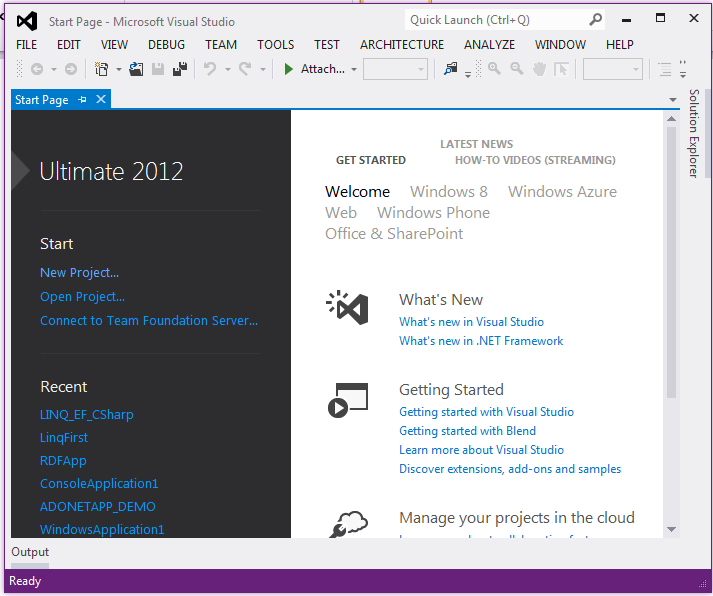Select the Office & SharePoint category
713x596 pixels.
(x=394, y=234)
